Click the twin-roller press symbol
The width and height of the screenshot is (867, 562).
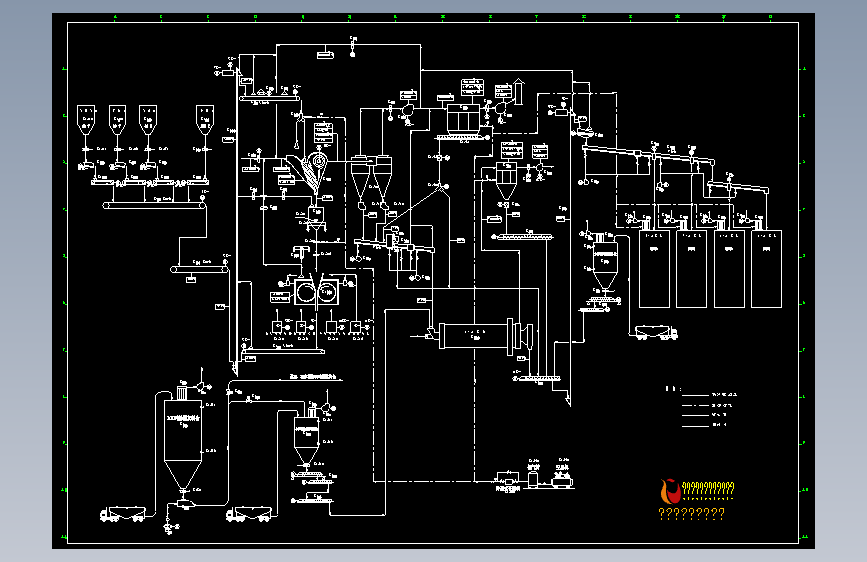(316, 293)
